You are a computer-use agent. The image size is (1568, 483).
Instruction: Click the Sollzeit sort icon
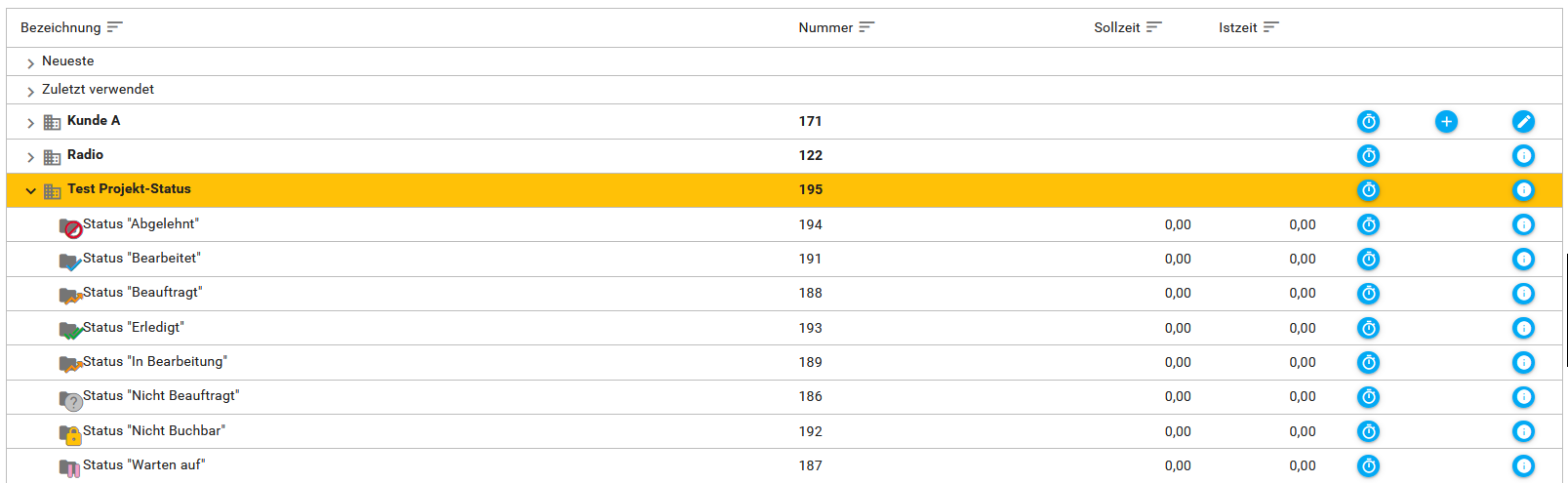click(x=1154, y=27)
